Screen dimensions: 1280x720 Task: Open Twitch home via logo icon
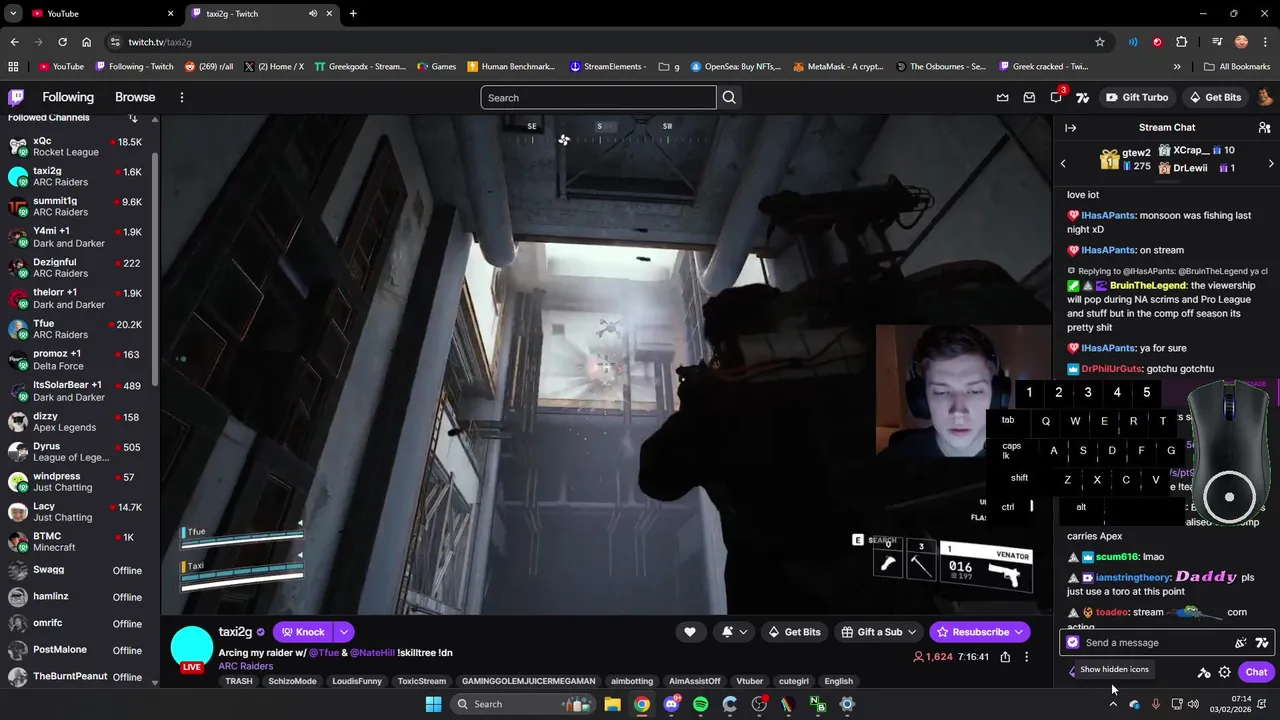tap(16, 97)
